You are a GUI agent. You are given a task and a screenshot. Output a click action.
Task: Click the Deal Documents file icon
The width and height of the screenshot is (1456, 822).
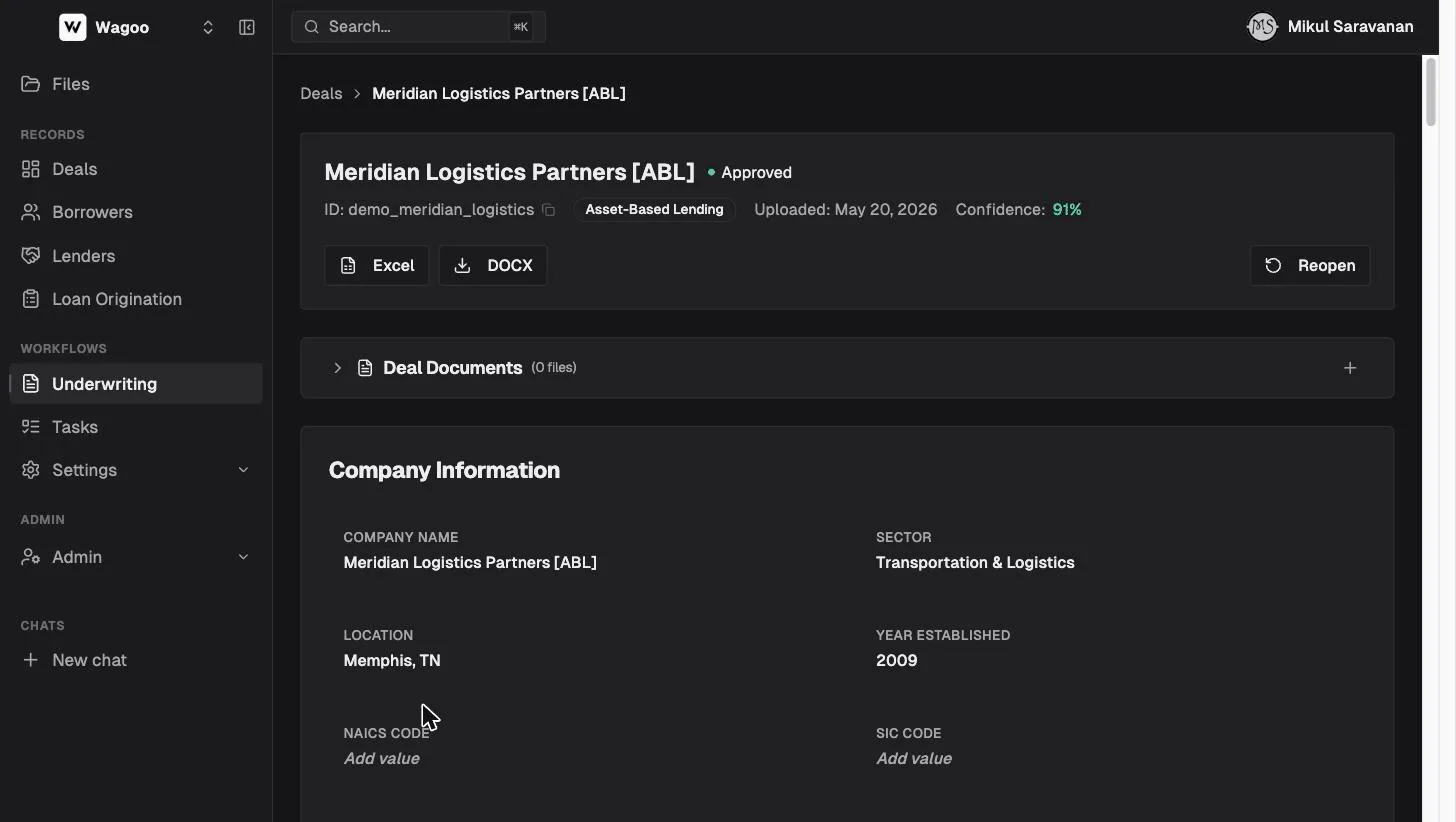click(365, 368)
